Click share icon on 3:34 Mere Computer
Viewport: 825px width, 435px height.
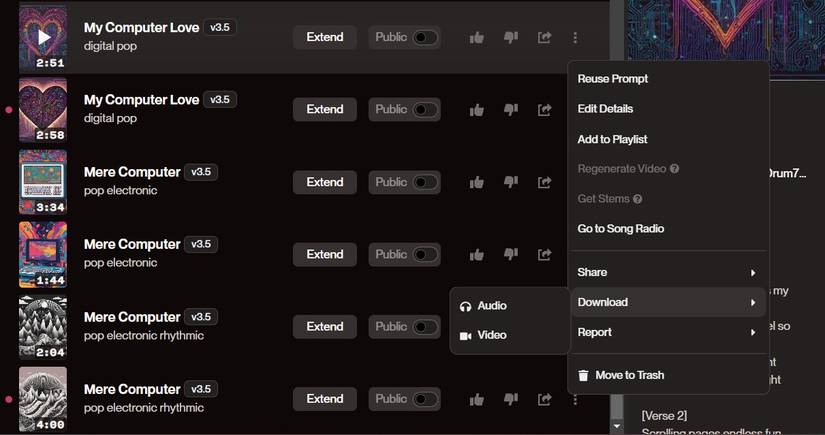(545, 183)
